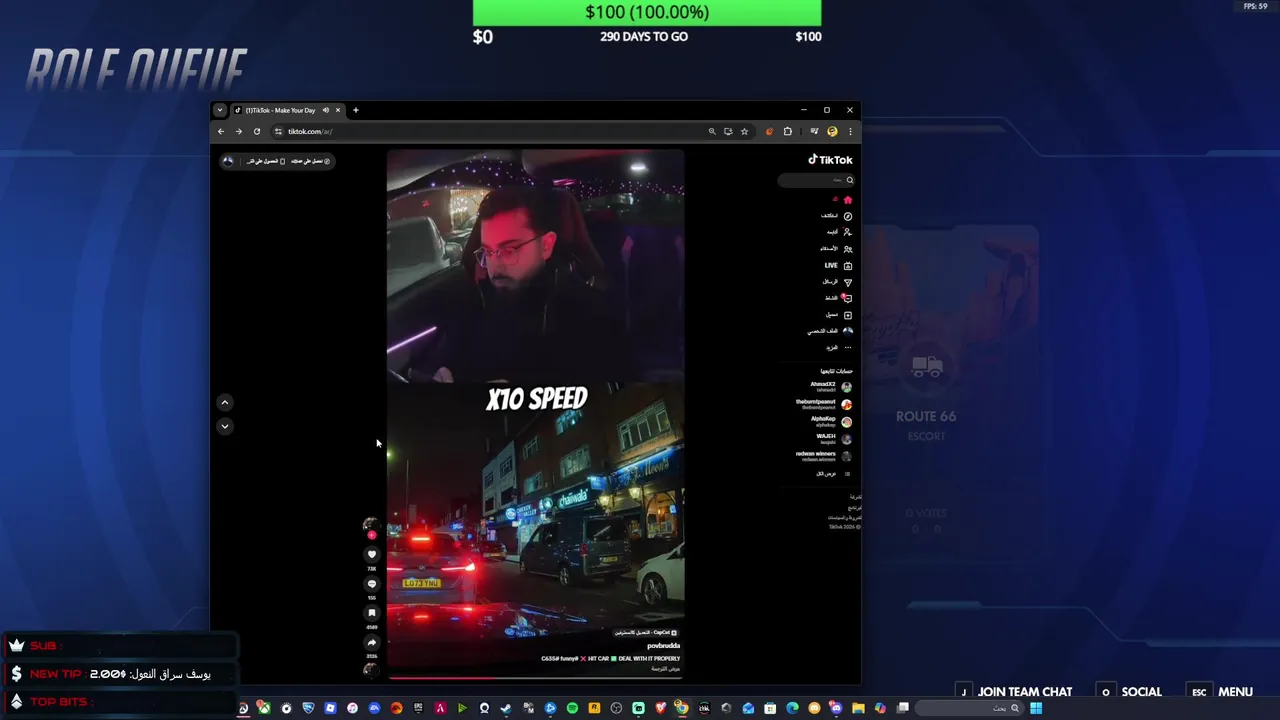Open the AlphaKep followed account
The image size is (1280, 720).
point(831,421)
